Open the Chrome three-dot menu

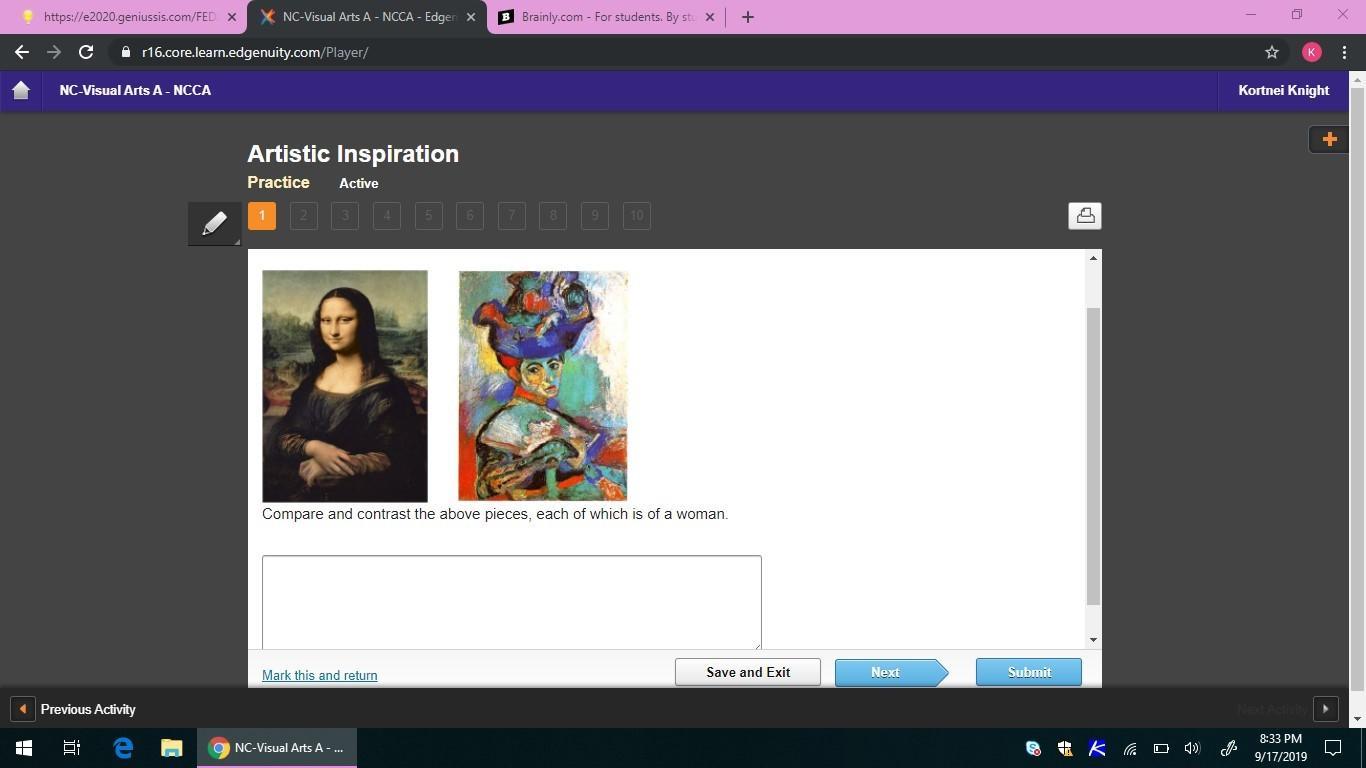click(1345, 52)
